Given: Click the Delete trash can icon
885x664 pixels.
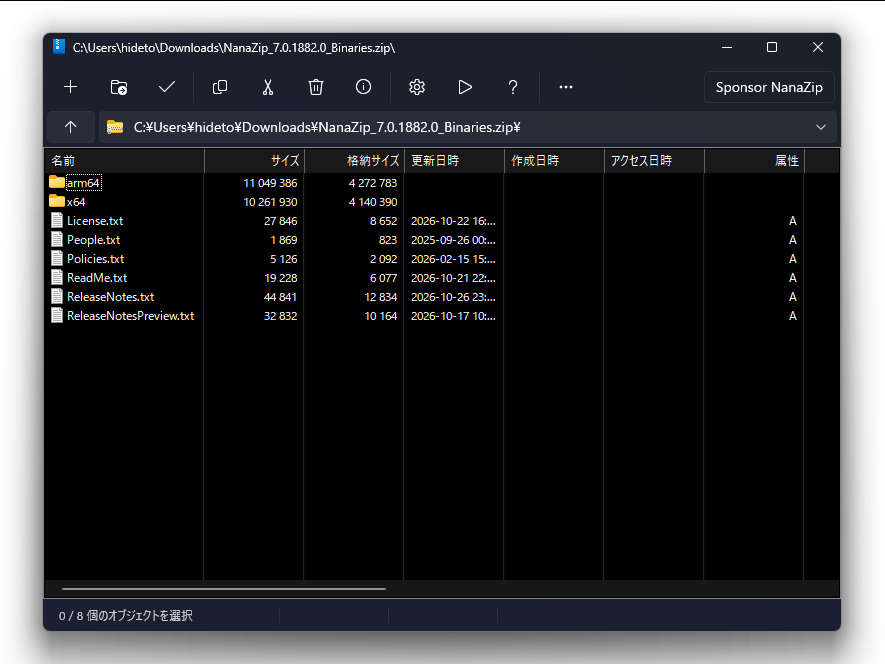Looking at the screenshot, I should click(x=316, y=87).
